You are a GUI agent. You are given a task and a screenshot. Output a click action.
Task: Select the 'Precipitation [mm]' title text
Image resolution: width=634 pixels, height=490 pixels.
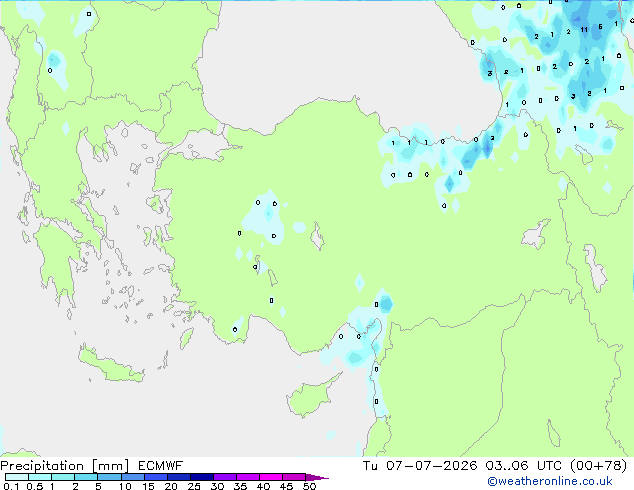click(65, 466)
